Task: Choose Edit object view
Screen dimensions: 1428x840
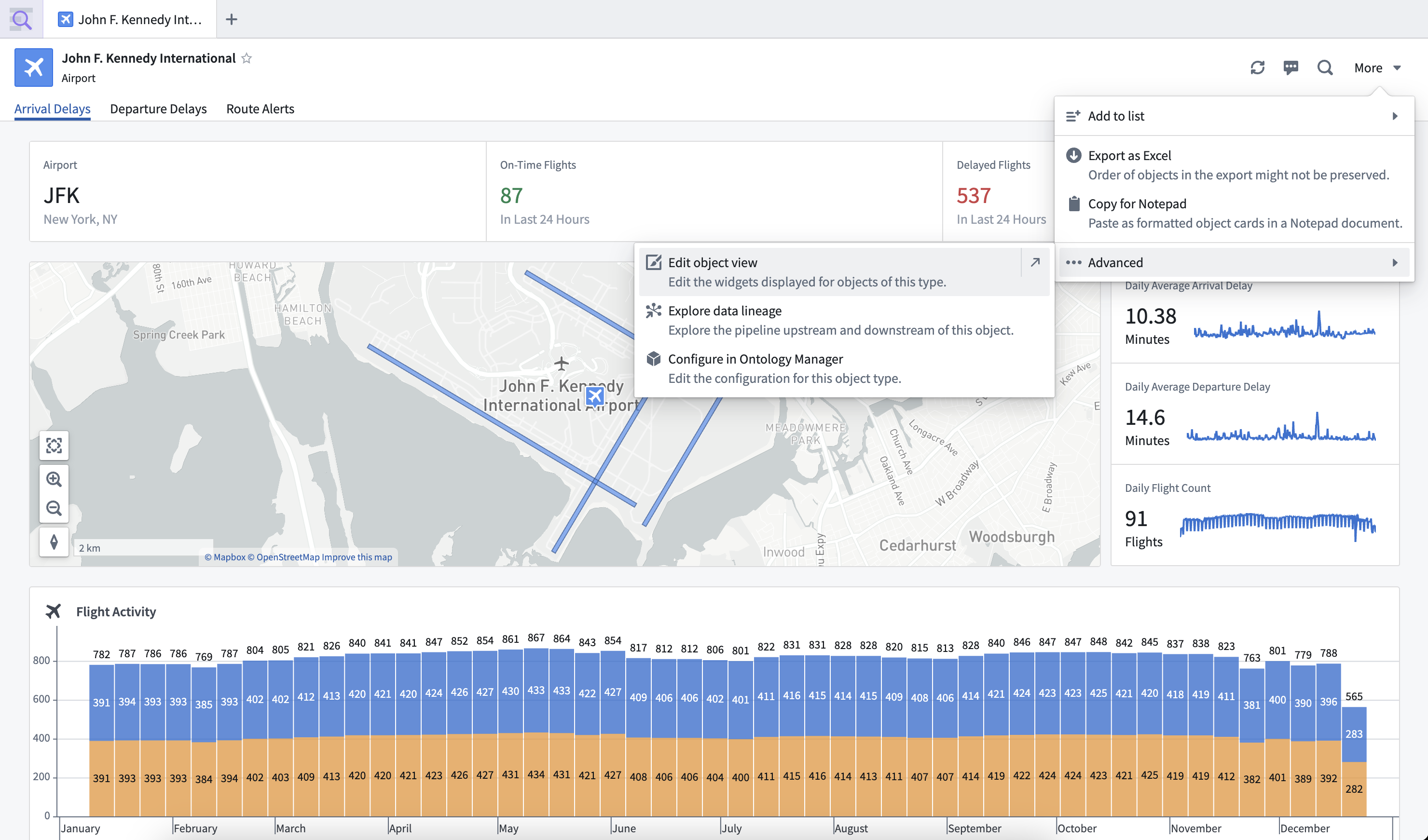Action: 831,272
